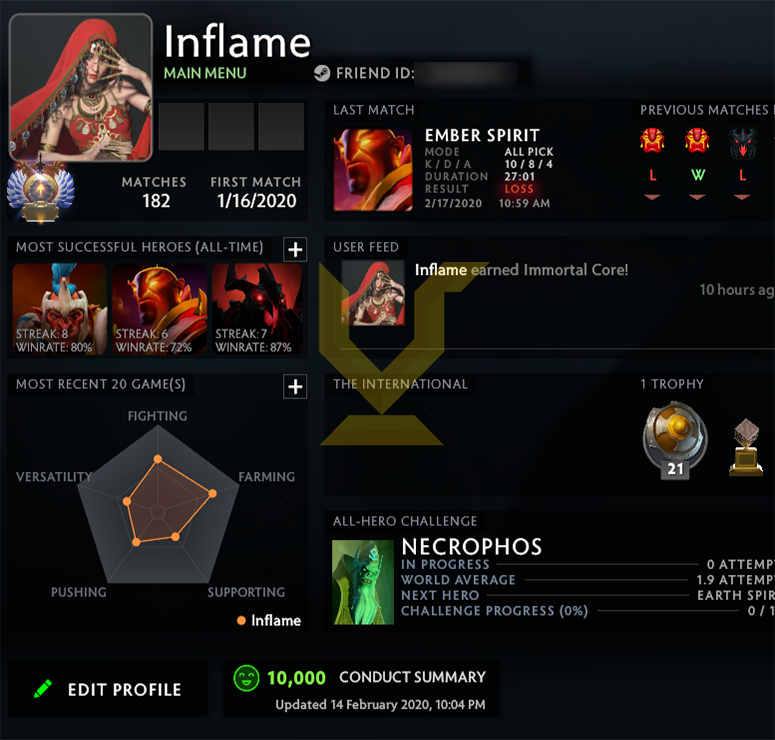This screenshot has height=740, width=775.
Task: Click the cube trophy on the pedestal
Action: 746,447
